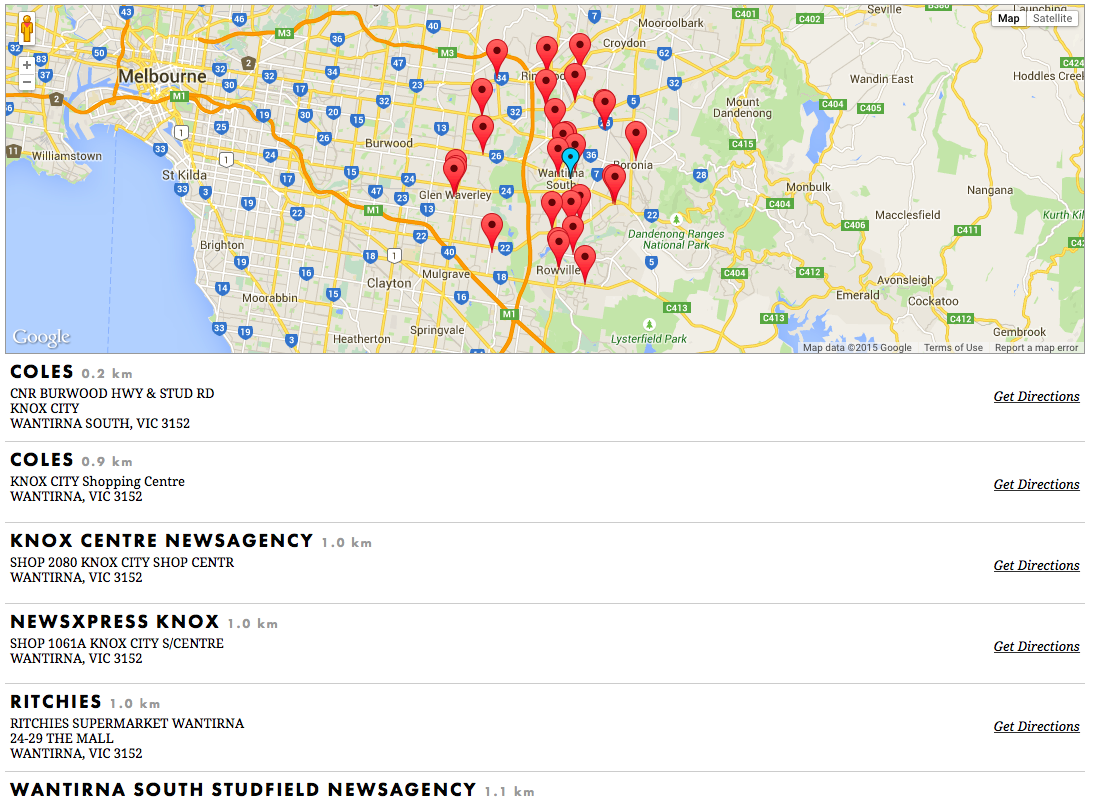Open the Google logo on the map
The height and width of the screenshot is (800, 1094).
tap(42, 337)
